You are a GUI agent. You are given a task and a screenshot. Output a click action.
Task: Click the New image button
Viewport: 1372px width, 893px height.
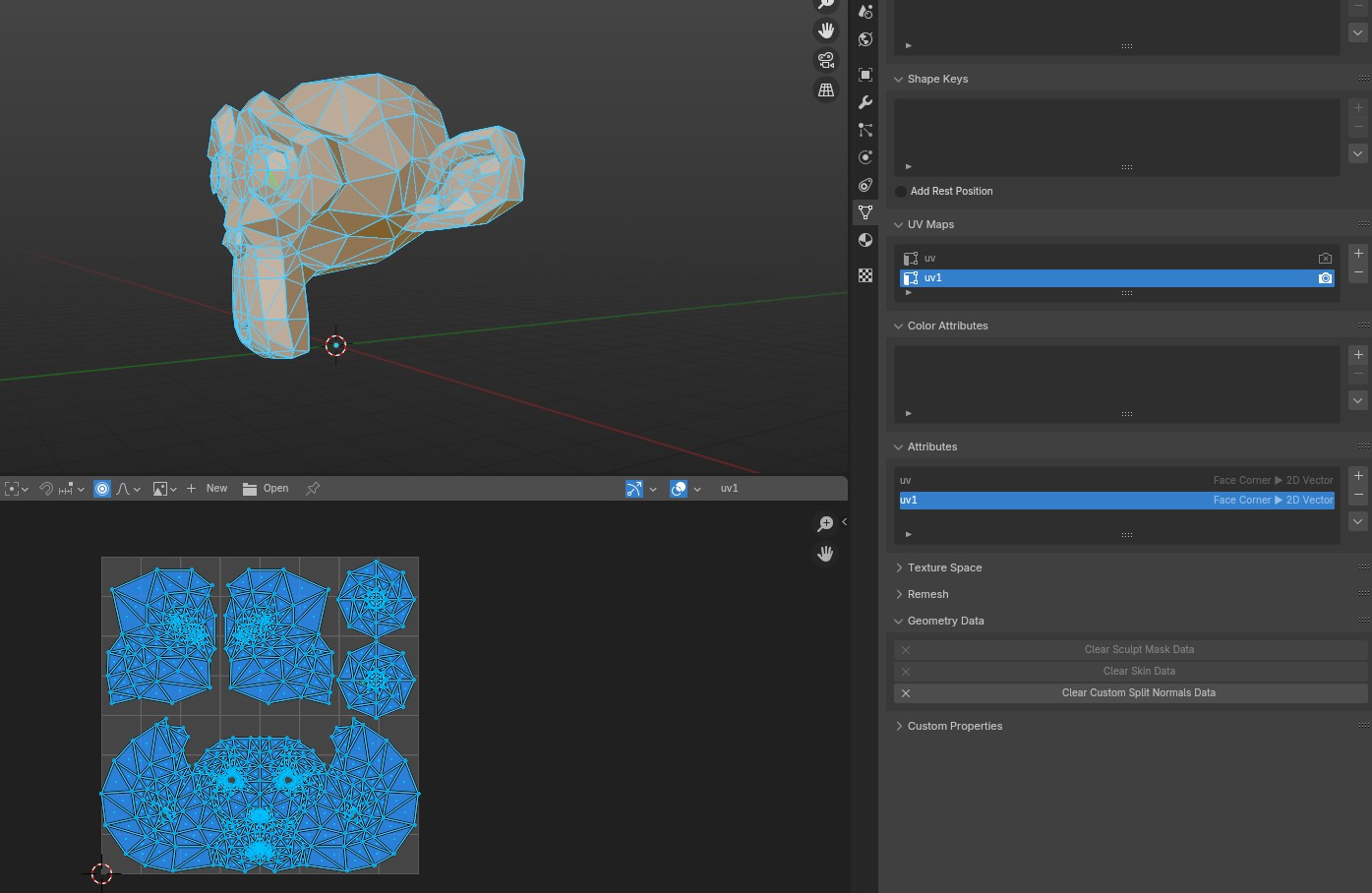pos(208,489)
